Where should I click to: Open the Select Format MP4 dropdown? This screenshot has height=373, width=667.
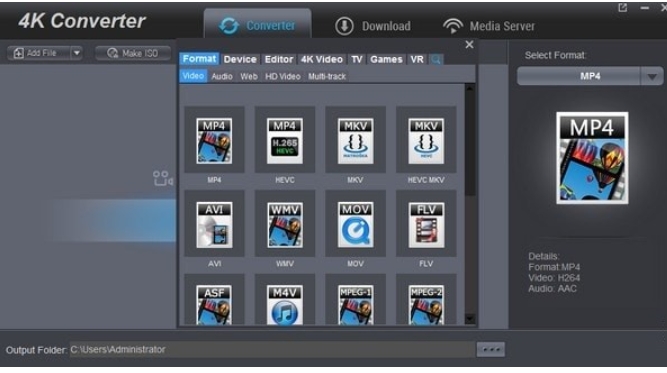point(590,76)
